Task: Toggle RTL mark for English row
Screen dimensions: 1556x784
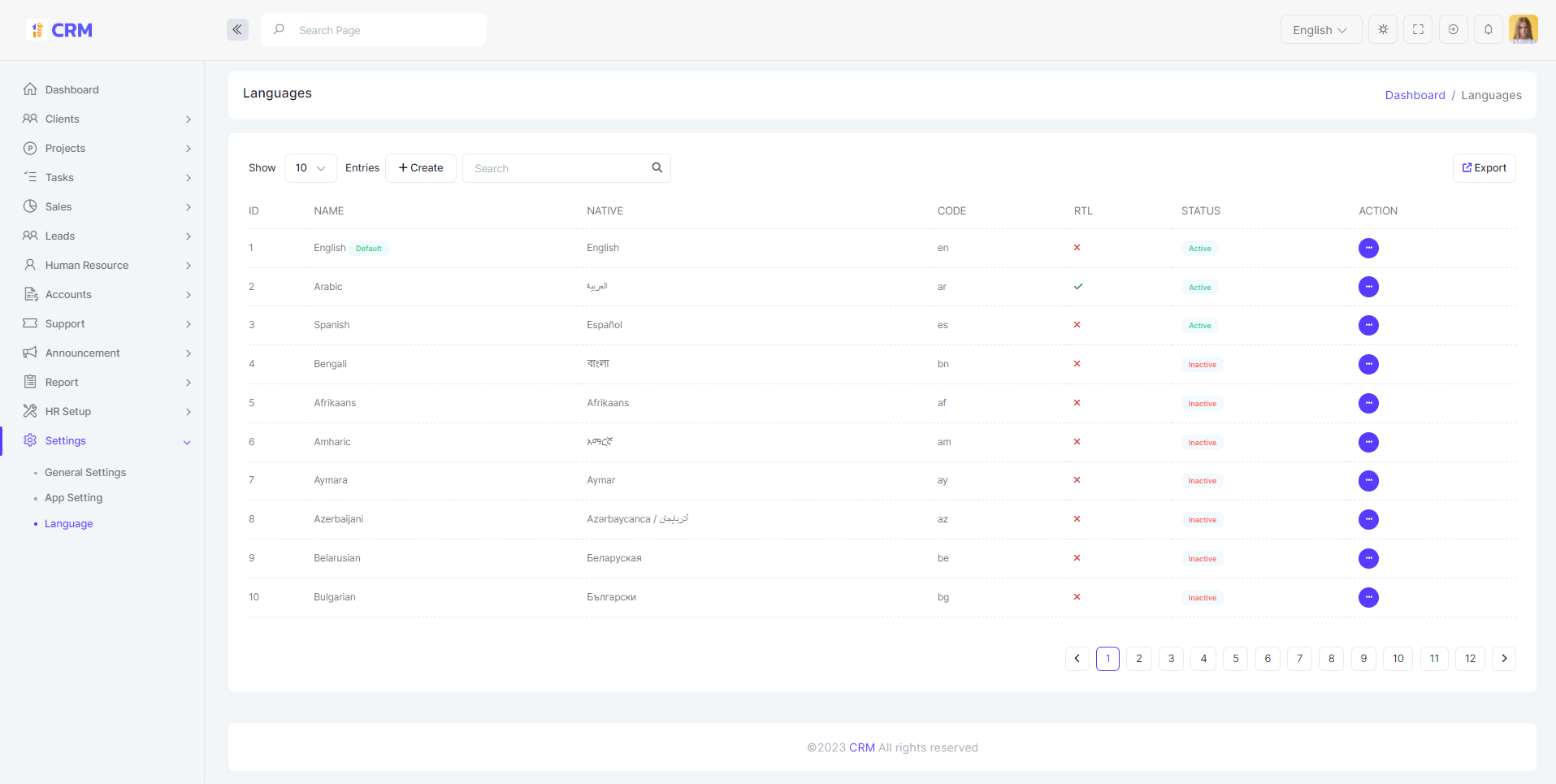Action: click(1077, 248)
